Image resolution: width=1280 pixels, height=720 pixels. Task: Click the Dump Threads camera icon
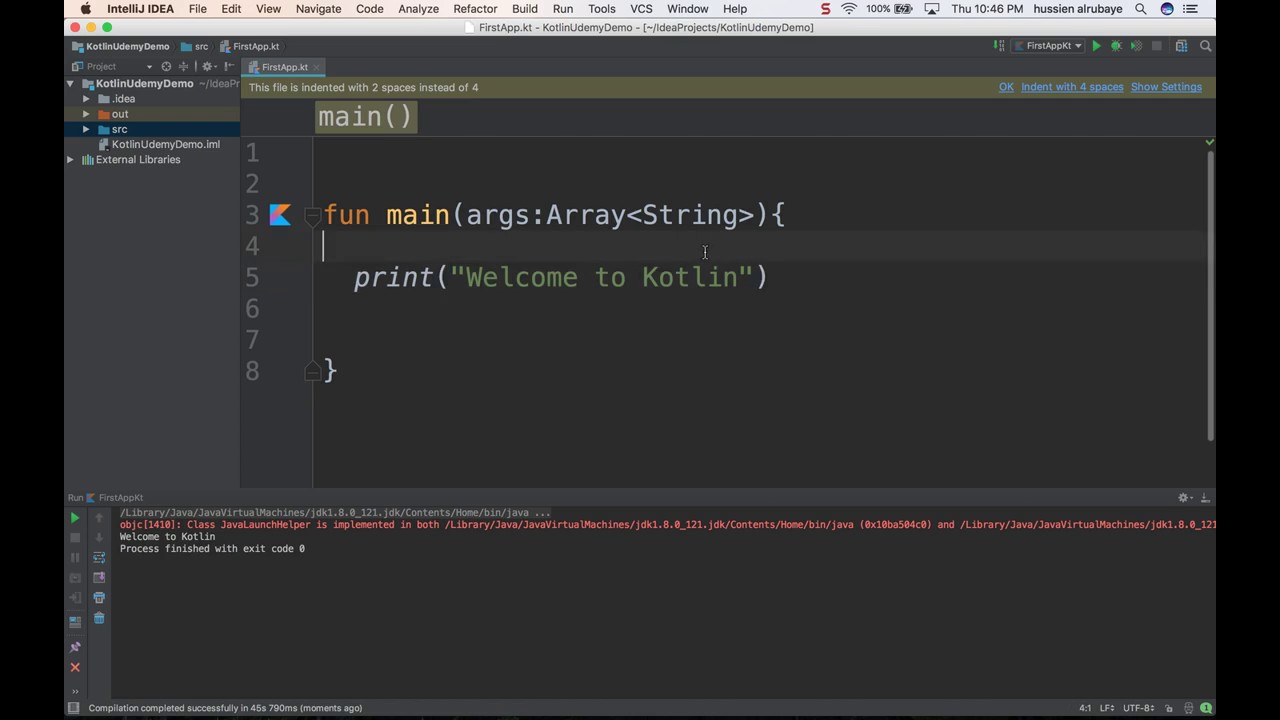point(75,578)
